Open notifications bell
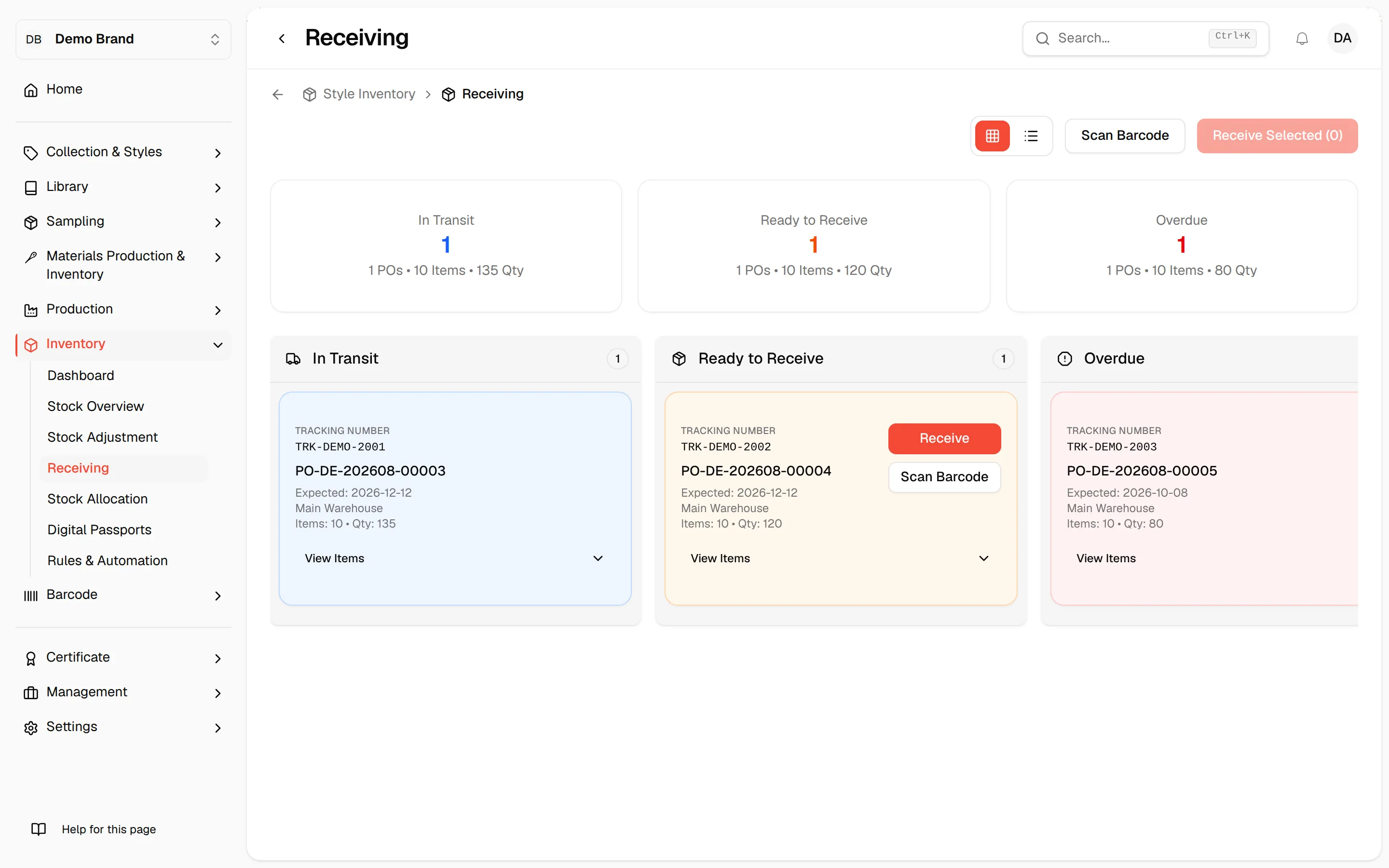The width and height of the screenshot is (1389, 868). (x=1302, y=39)
